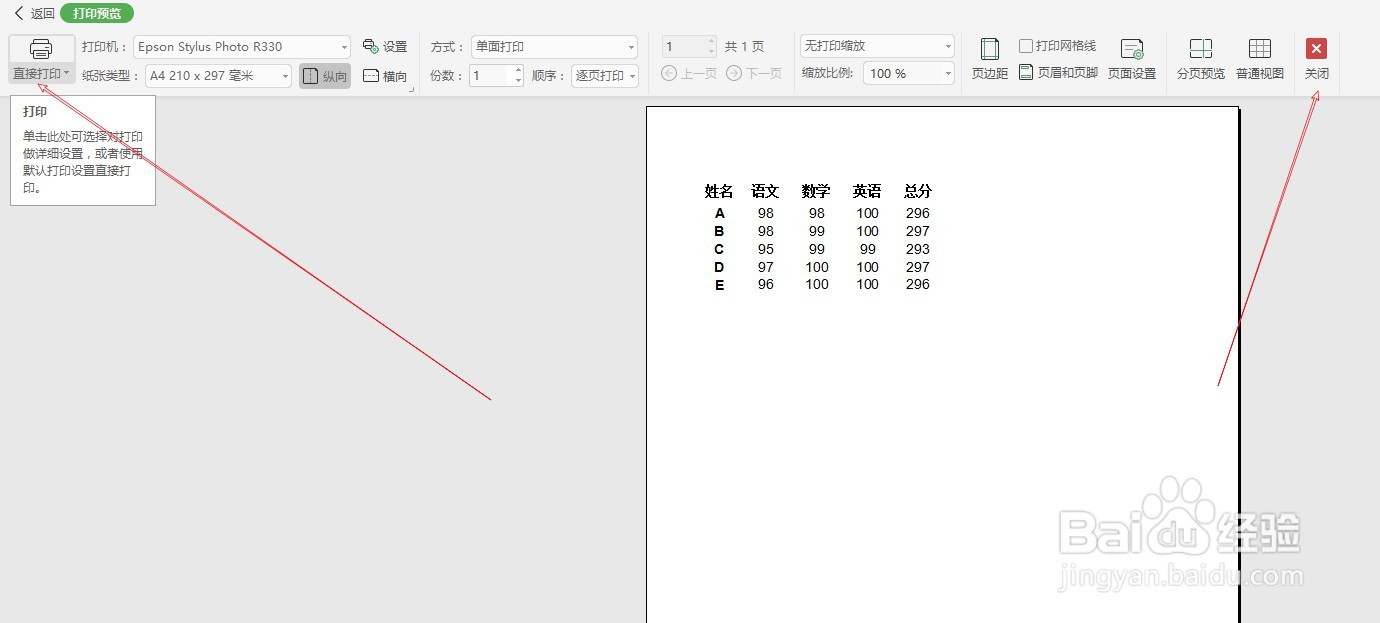Click the name E in preview table
This screenshot has height=623, width=1380.
coord(719,284)
